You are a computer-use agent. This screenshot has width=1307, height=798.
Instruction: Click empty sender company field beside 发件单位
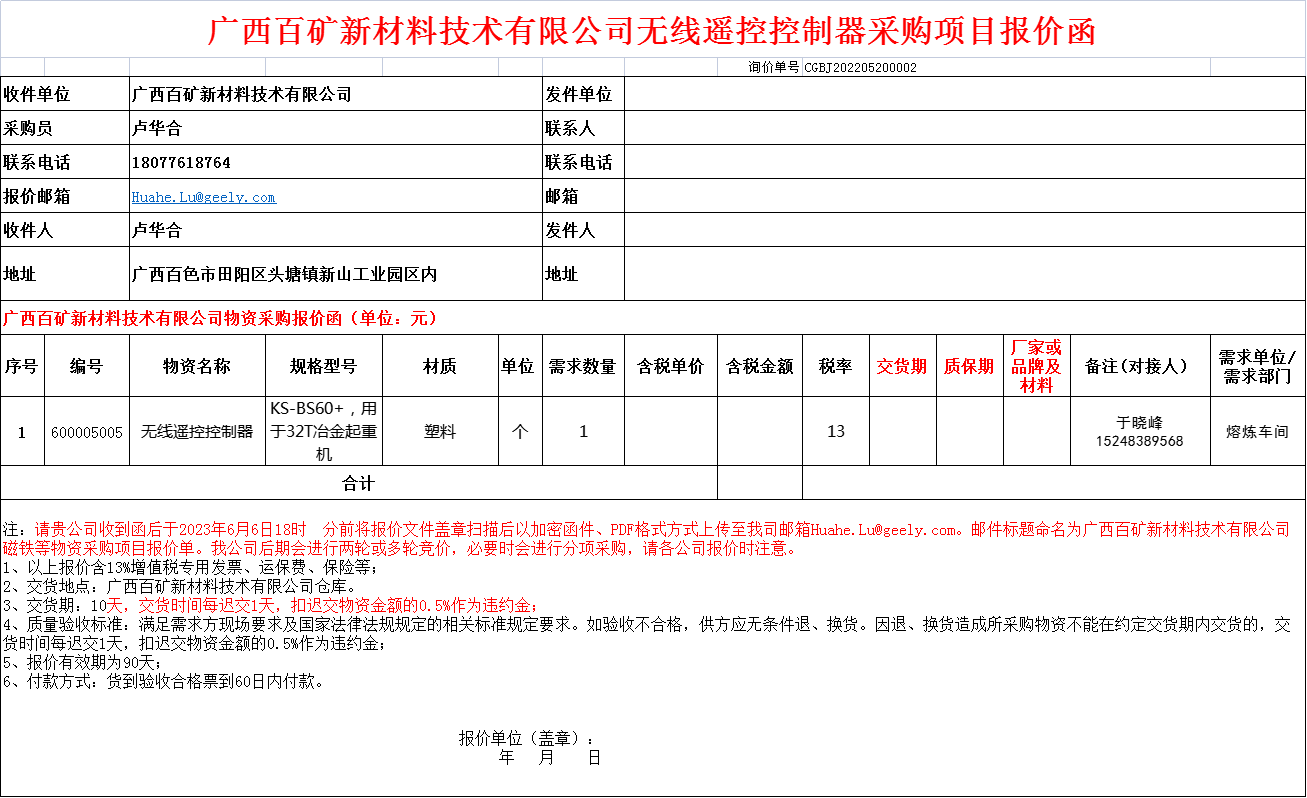click(x=965, y=95)
